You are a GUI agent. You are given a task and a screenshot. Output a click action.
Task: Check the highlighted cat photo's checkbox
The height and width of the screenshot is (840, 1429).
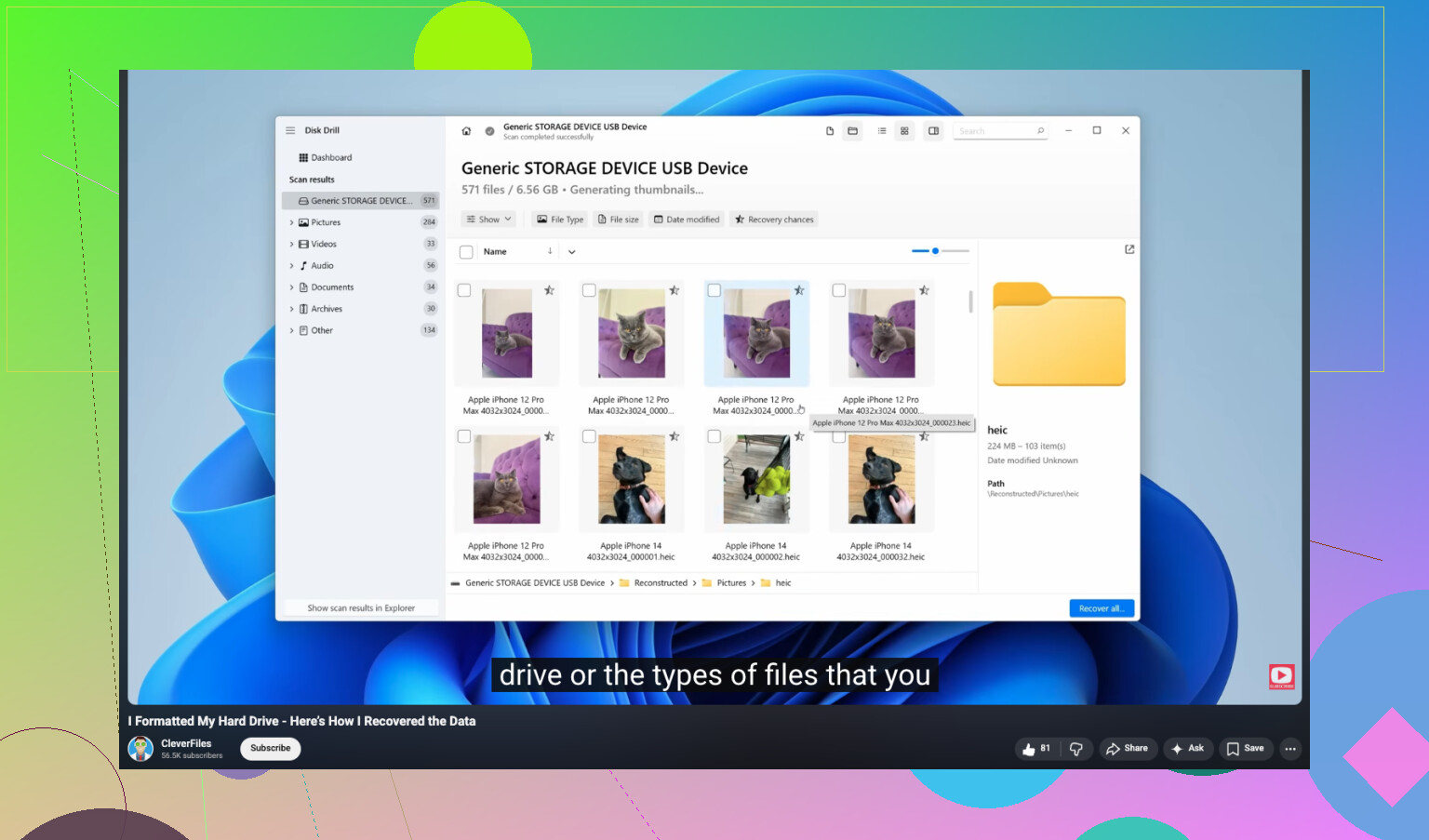[714, 290]
